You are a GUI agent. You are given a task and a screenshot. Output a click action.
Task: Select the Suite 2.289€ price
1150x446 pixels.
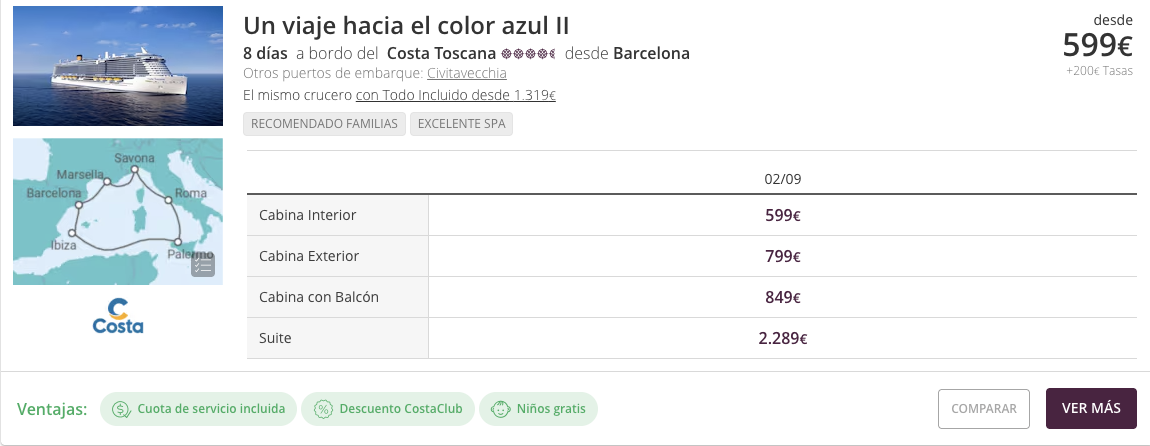pos(783,338)
